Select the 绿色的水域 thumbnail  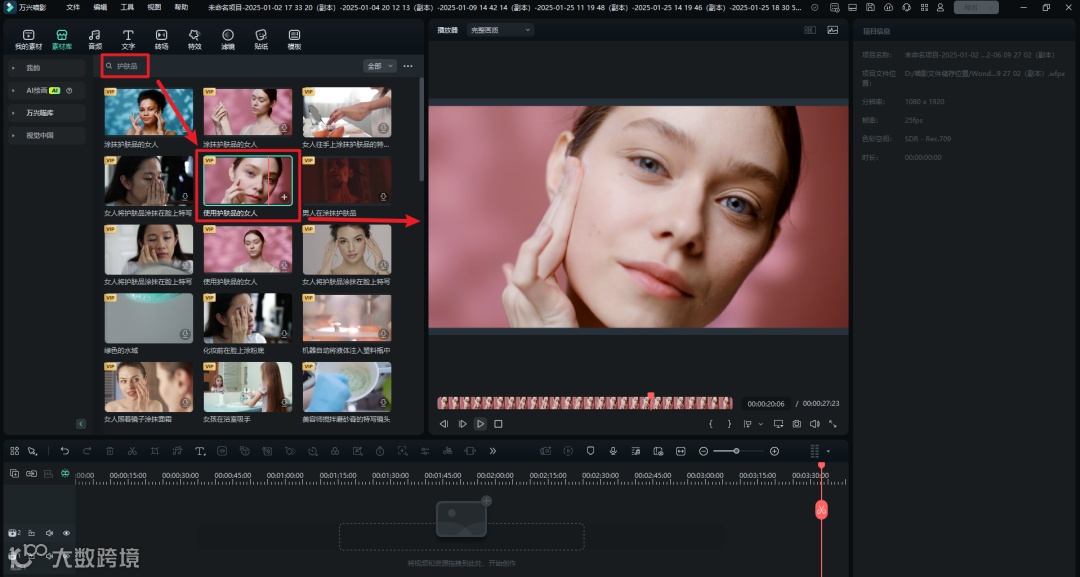coord(149,318)
